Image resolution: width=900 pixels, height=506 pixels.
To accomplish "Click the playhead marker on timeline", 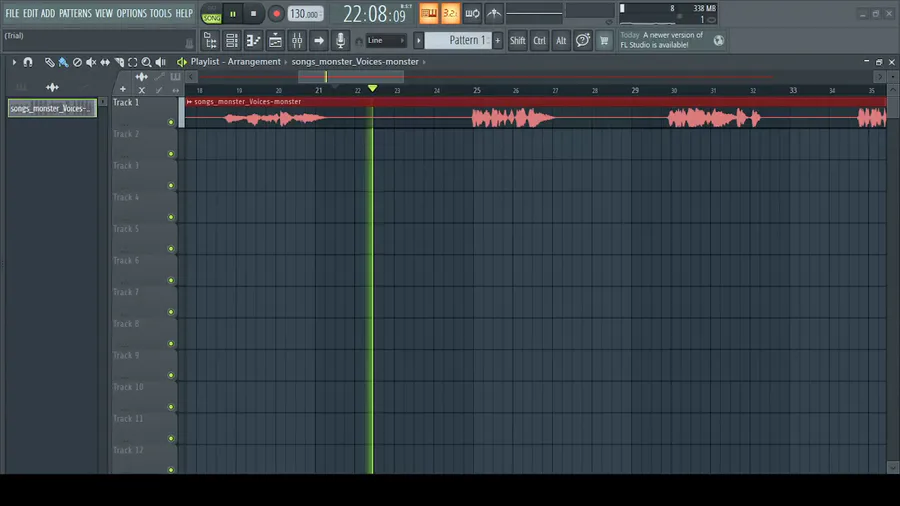I will pyautogui.click(x=373, y=88).
